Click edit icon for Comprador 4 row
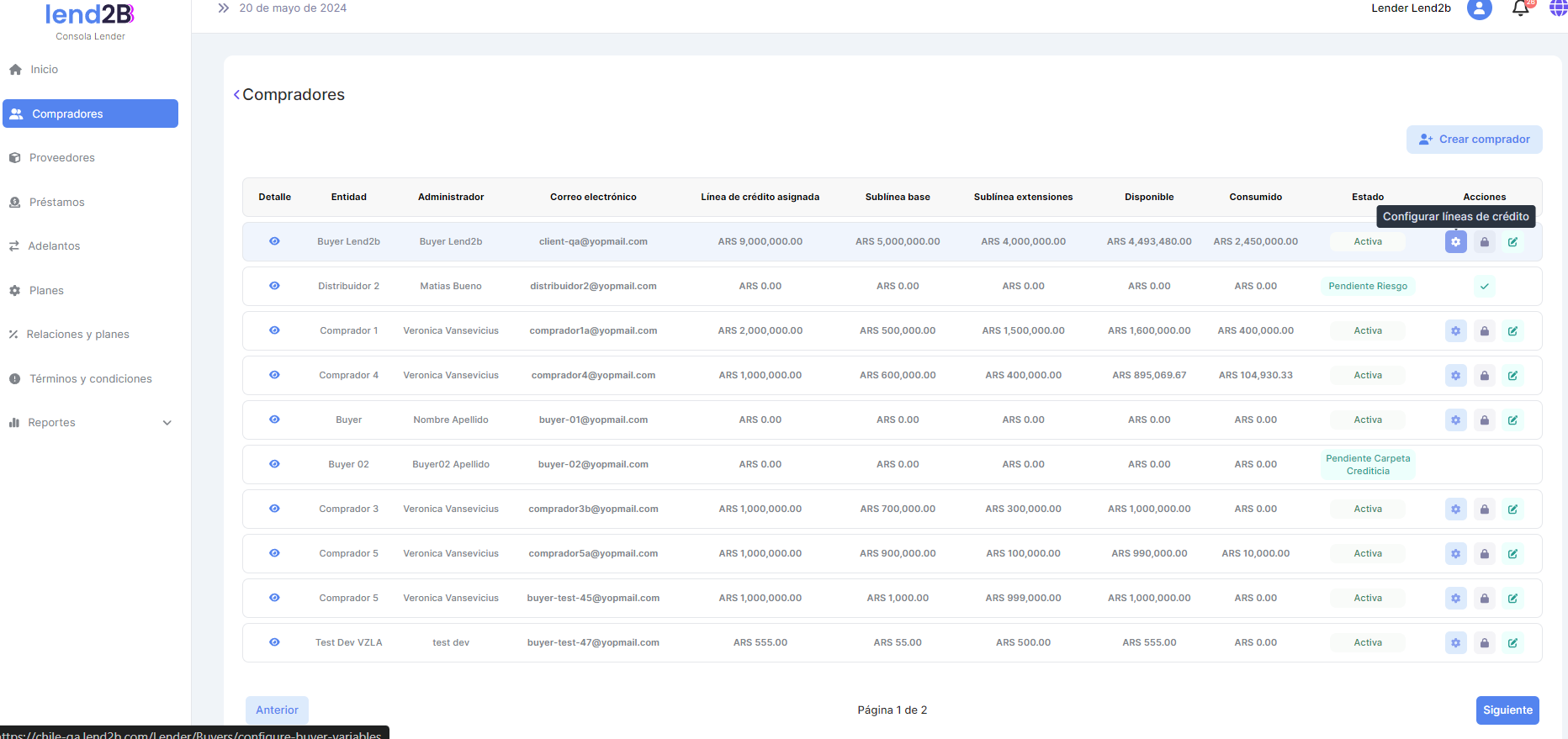Viewport: 1568px width, 739px height. [1512, 376]
